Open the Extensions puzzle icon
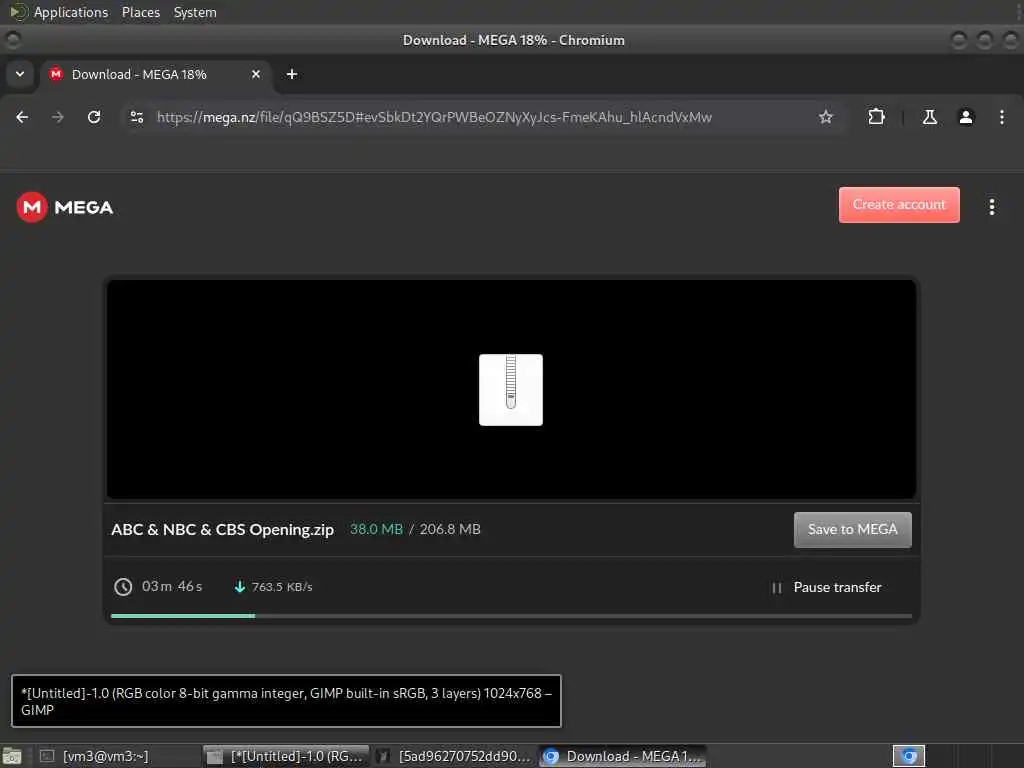Screen dimensions: 1024x768 (x=876, y=117)
